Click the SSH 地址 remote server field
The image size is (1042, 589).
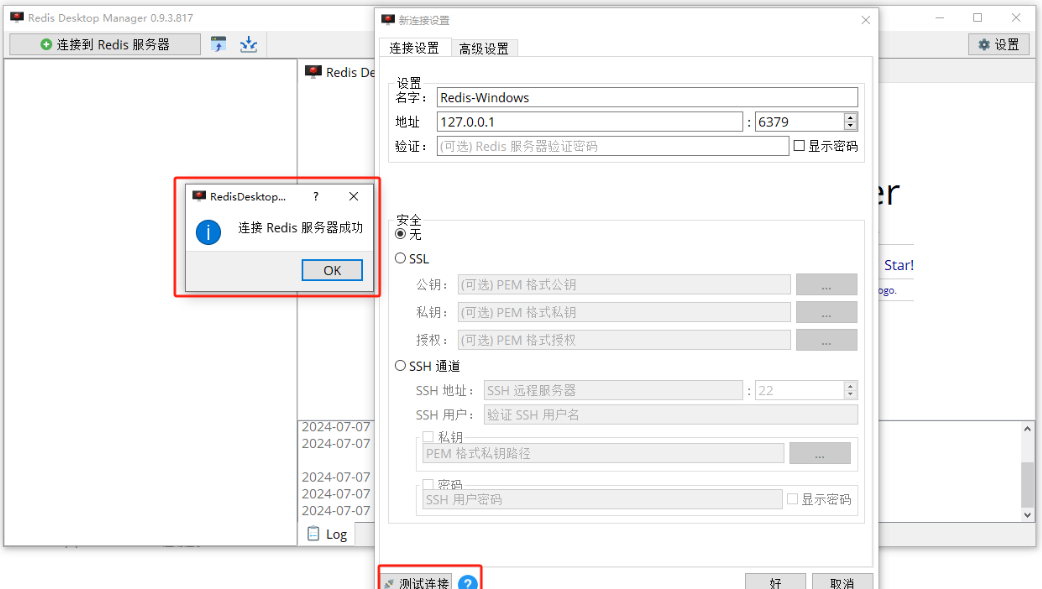click(x=613, y=390)
